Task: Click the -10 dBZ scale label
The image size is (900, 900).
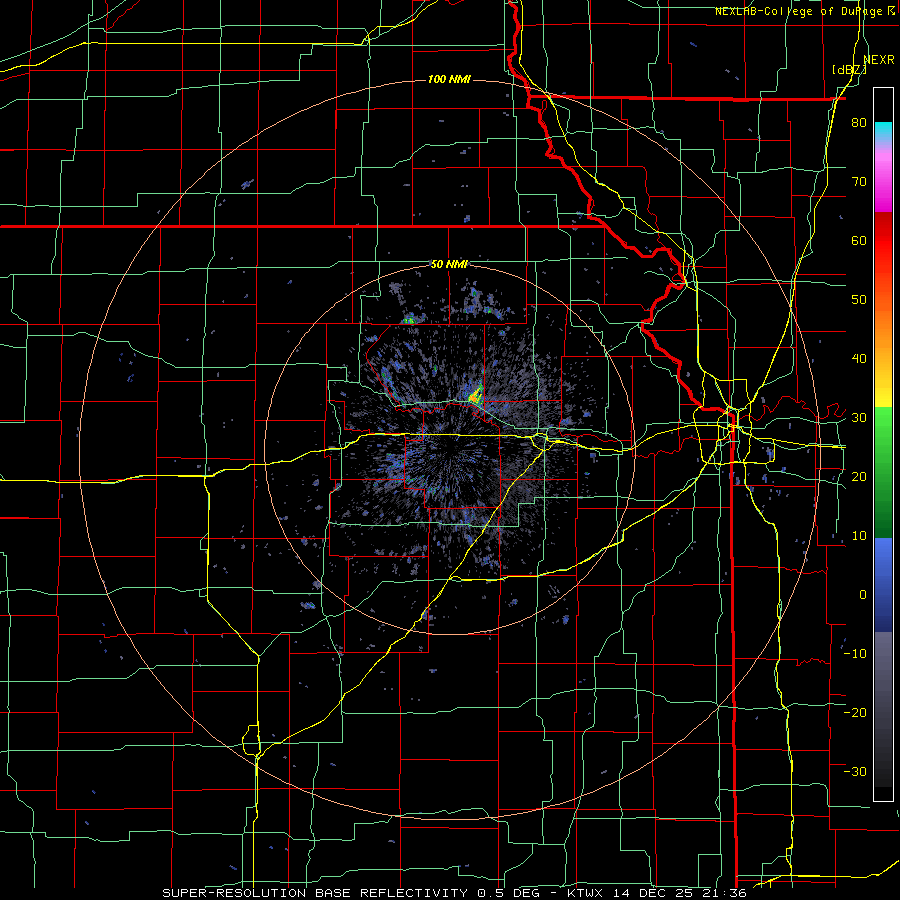Action: [x=855, y=653]
